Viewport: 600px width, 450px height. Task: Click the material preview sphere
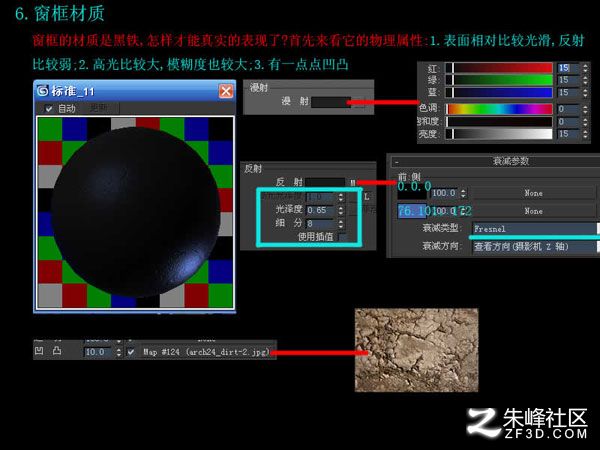[135, 213]
